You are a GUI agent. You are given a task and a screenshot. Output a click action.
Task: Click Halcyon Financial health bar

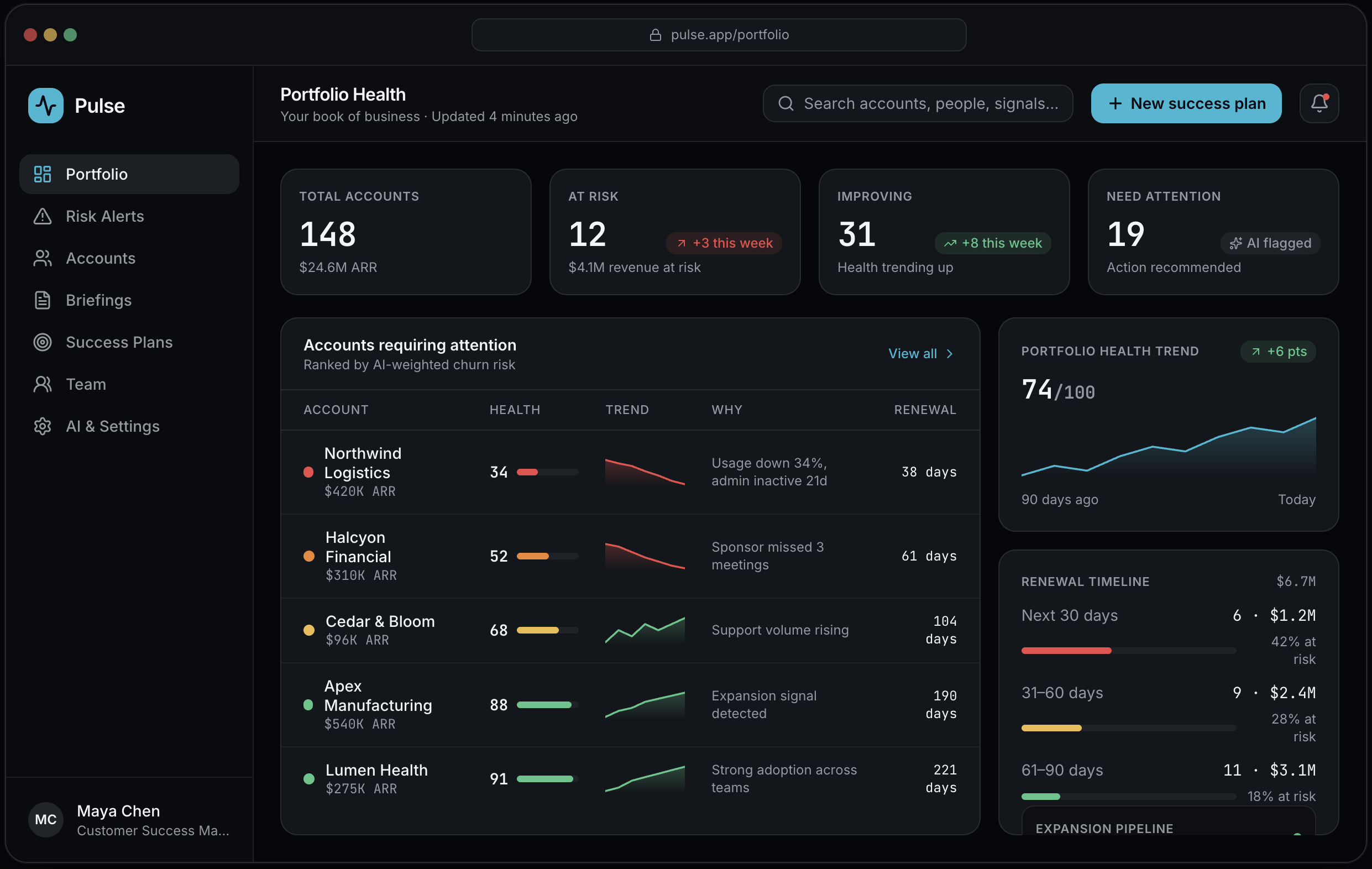(x=548, y=556)
